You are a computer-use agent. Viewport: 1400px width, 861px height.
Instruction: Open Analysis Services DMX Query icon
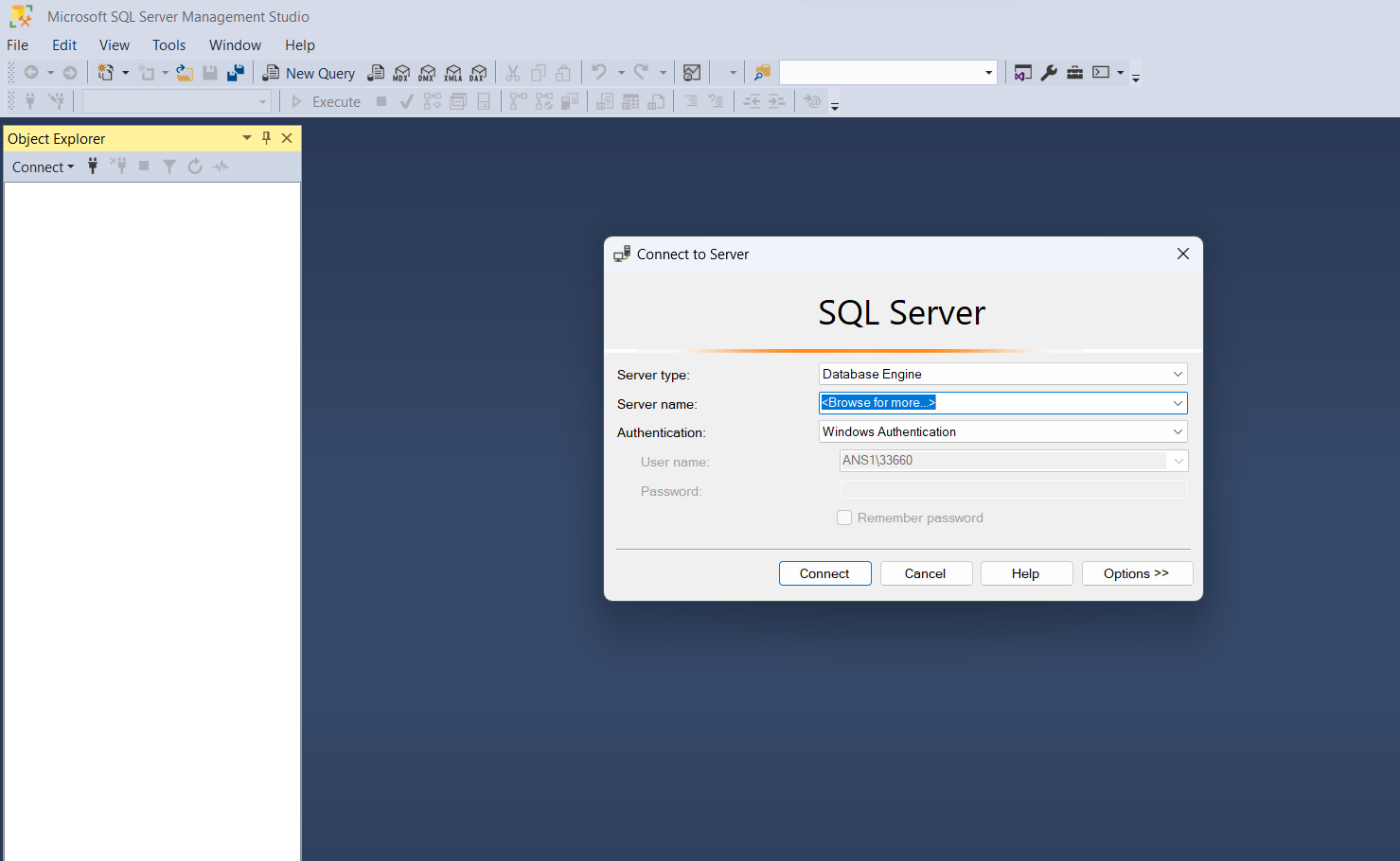click(x=427, y=73)
